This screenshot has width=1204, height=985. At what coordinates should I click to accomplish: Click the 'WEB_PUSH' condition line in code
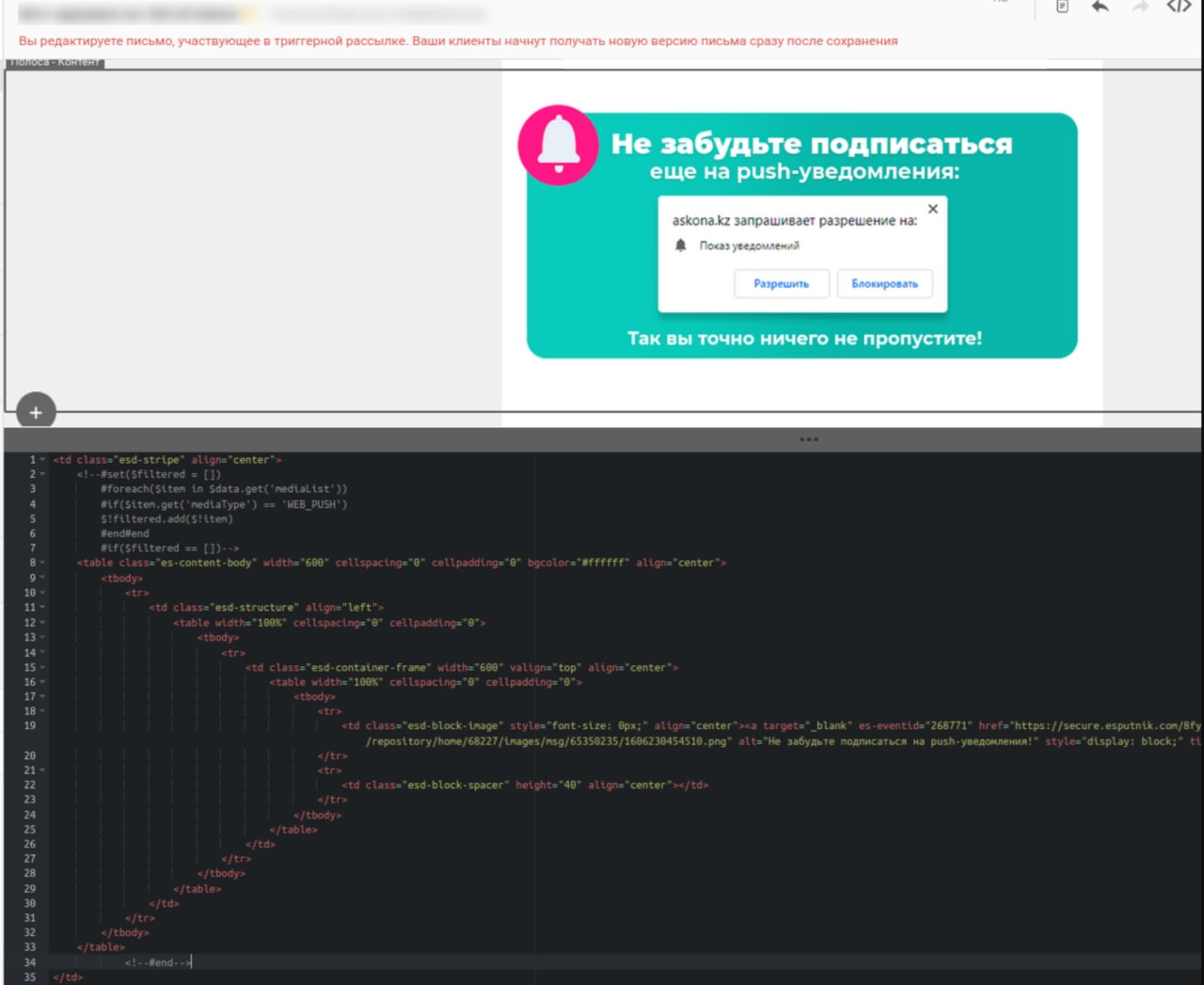pyautogui.click(x=224, y=504)
